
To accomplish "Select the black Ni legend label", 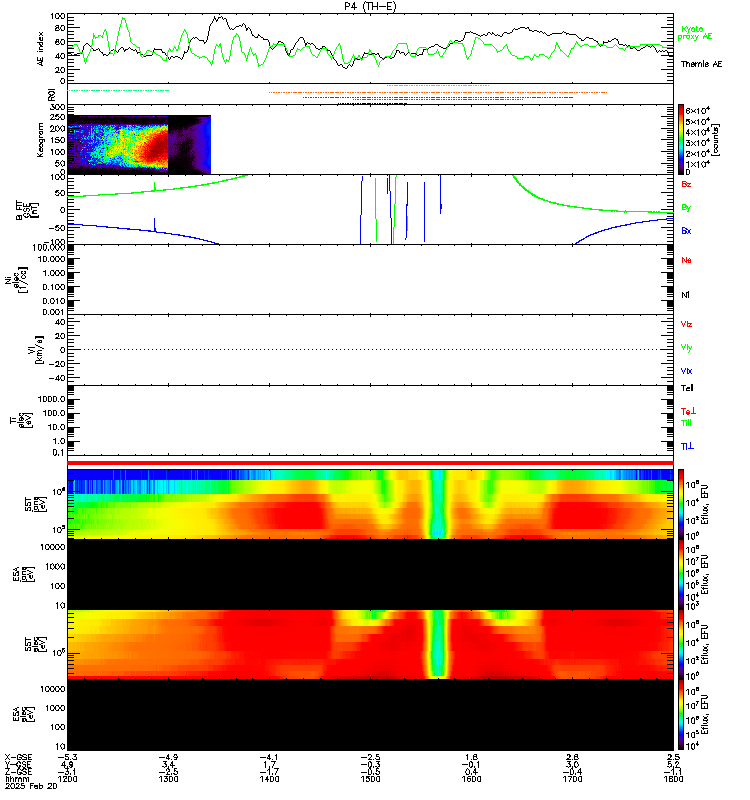I will pyautogui.click(x=685, y=295).
